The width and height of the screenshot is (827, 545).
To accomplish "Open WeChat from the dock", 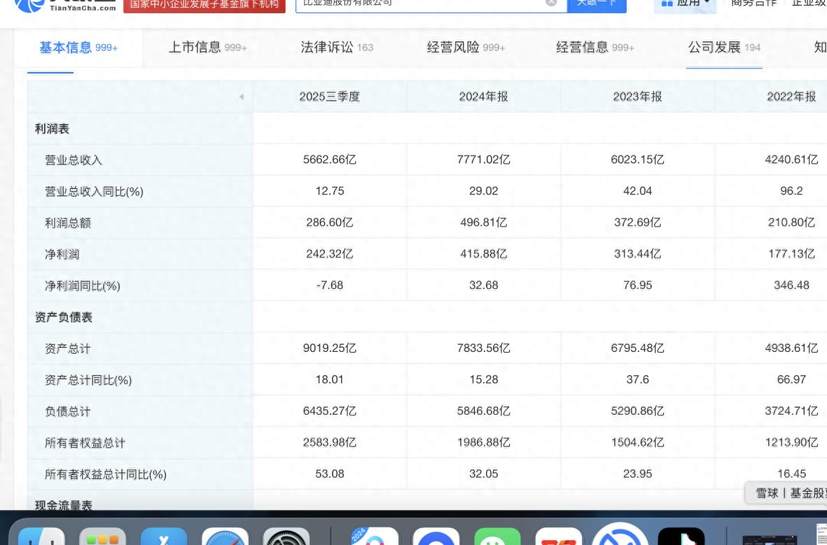I will click(497, 537).
